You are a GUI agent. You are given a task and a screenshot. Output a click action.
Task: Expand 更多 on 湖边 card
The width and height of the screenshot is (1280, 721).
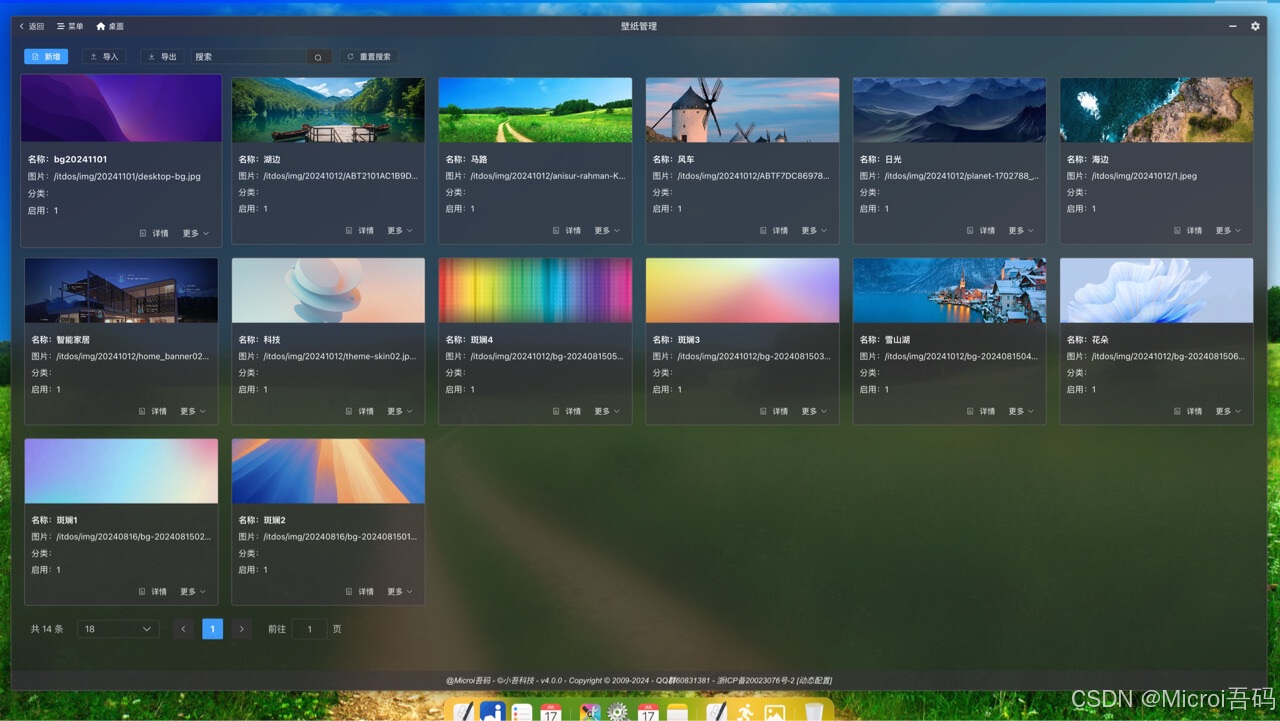[400, 231]
